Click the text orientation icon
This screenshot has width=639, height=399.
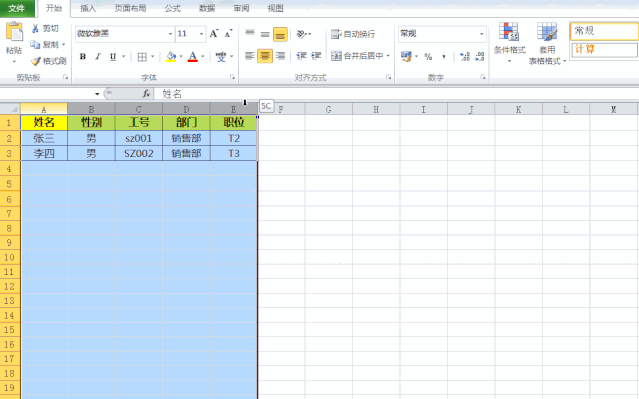pos(302,34)
